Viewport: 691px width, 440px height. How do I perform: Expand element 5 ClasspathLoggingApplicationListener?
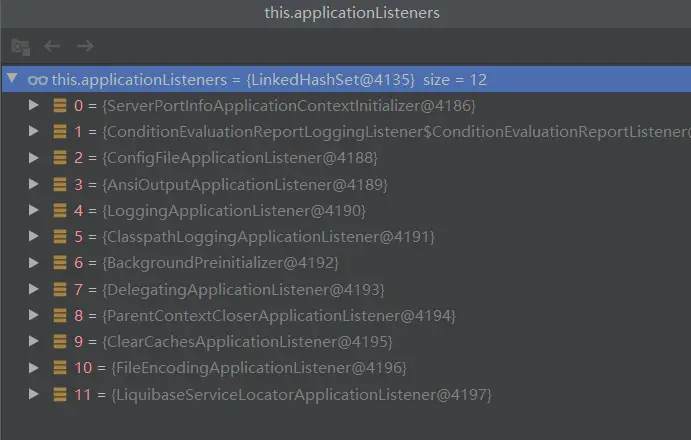[33, 236]
